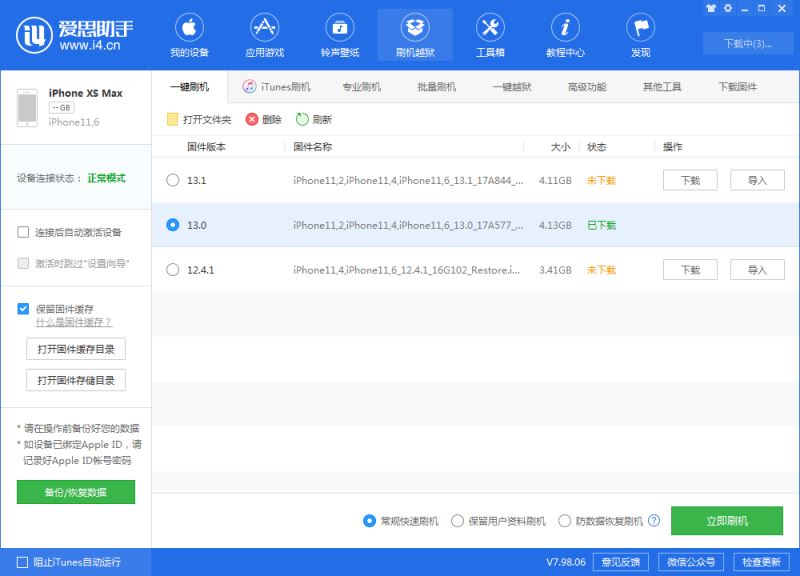The width and height of the screenshot is (800, 576).
Task: Click the 正常模式 connection status text
Action: (x=106, y=178)
